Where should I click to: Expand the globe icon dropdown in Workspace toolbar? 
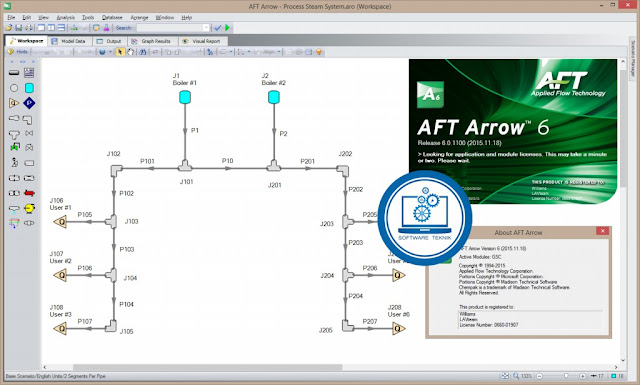tap(110, 52)
